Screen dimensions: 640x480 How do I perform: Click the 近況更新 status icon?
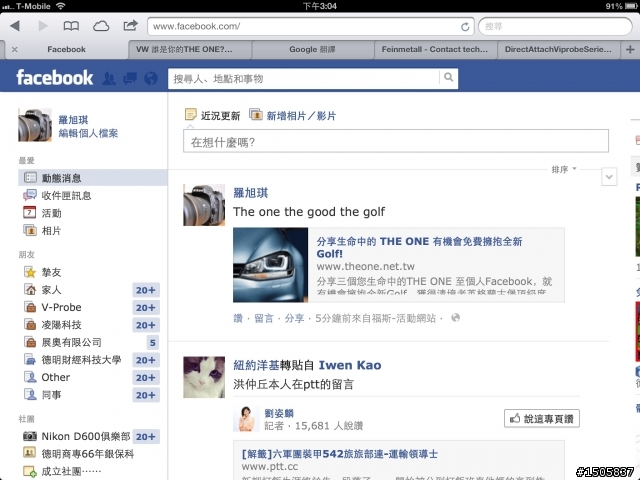(190, 115)
